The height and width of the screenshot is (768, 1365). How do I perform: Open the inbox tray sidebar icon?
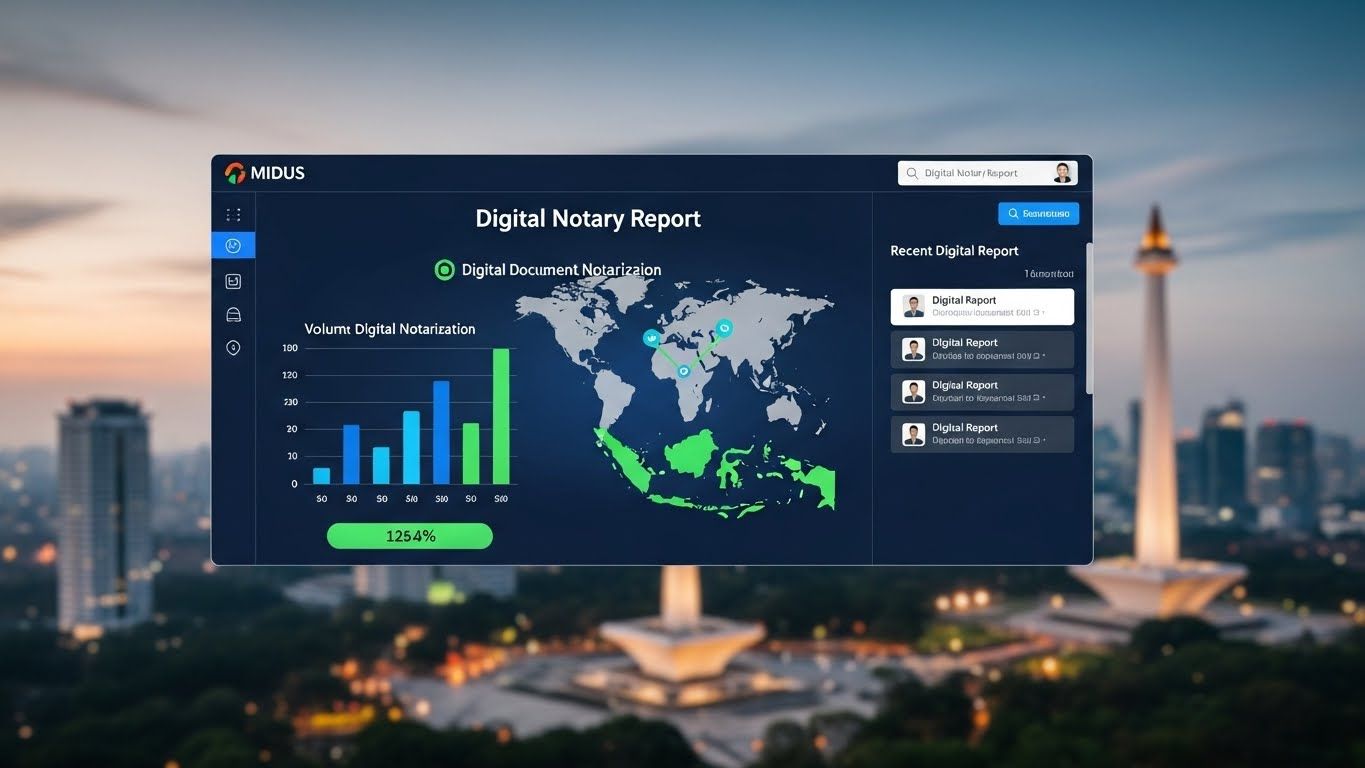[x=233, y=315]
